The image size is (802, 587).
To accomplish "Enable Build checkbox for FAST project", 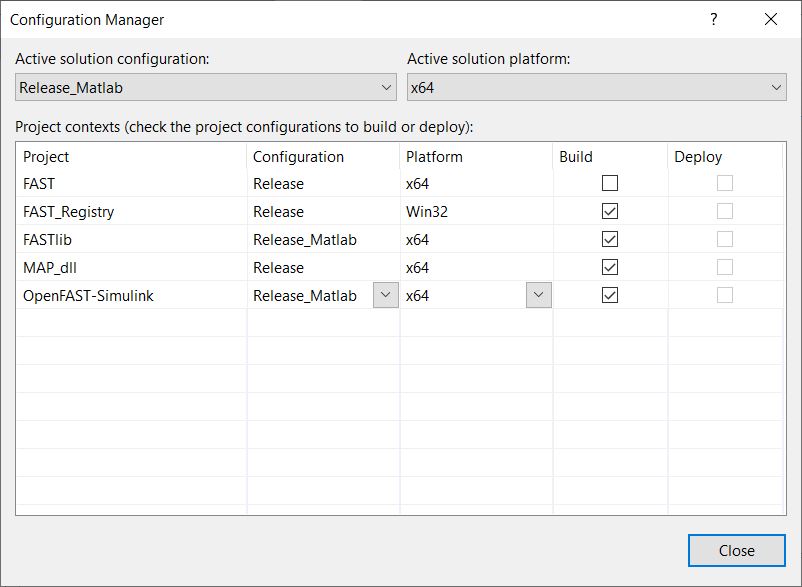I will coord(610,183).
